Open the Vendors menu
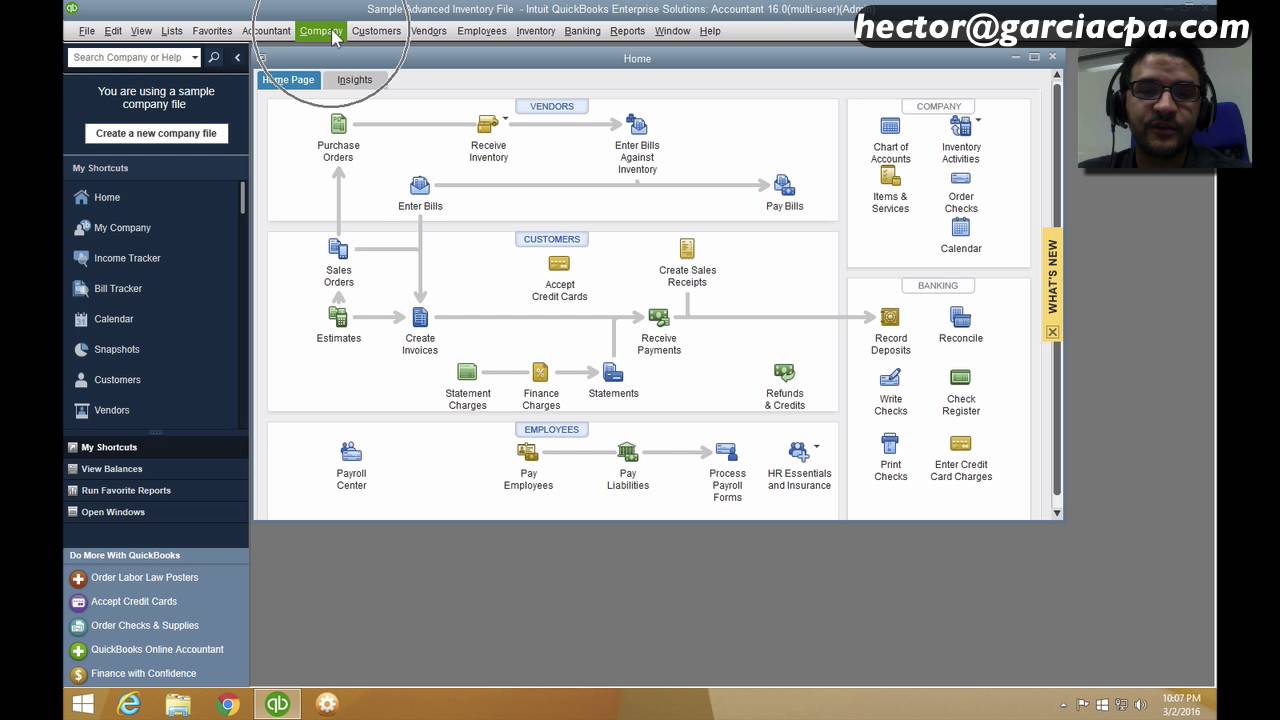Image resolution: width=1280 pixels, height=720 pixels. [428, 31]
